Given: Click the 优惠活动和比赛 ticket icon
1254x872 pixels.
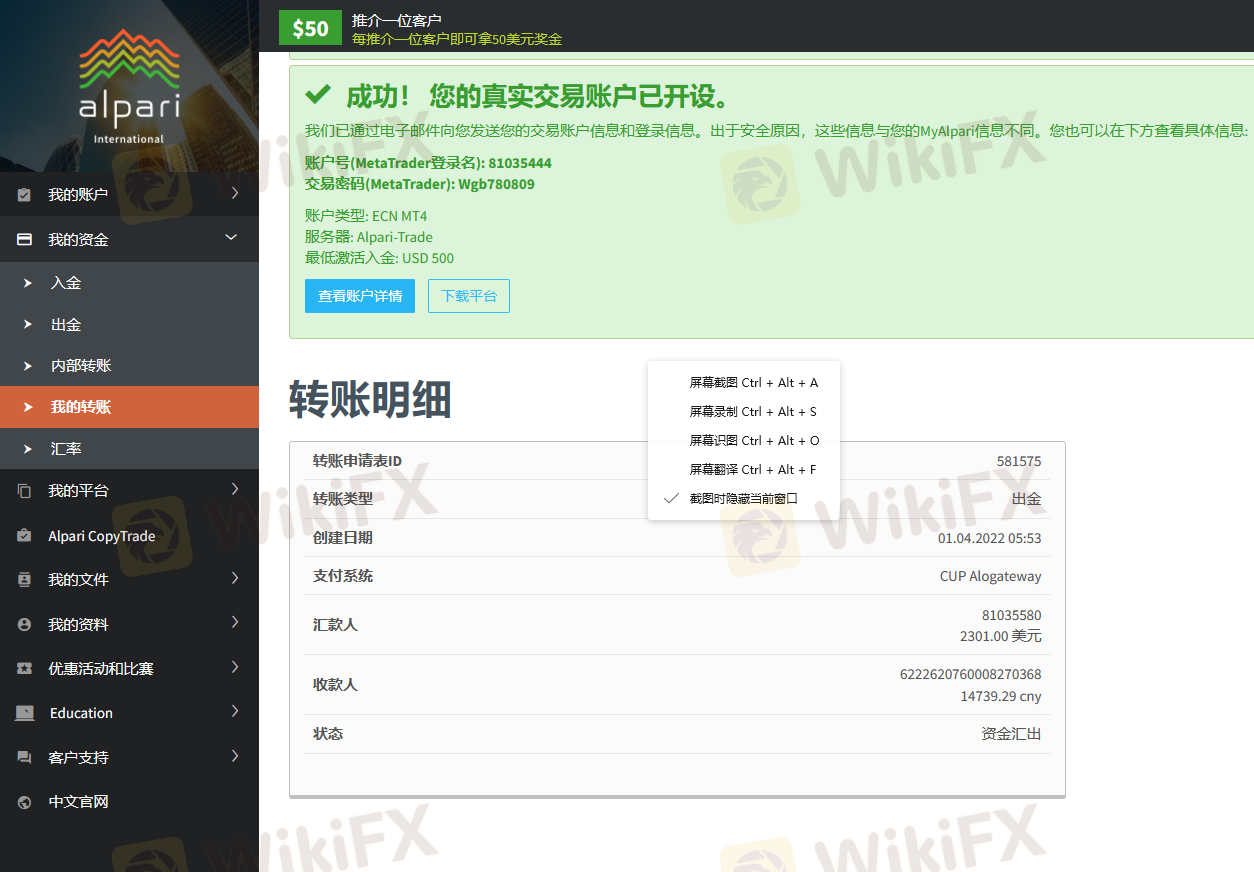Looking at the screenshot, I should tap(25, 669).
